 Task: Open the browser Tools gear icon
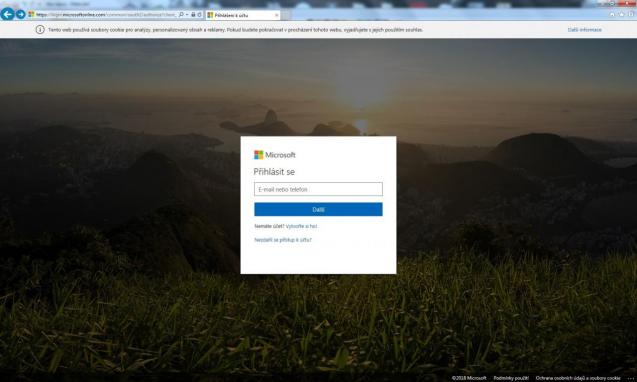click(631, 14)
